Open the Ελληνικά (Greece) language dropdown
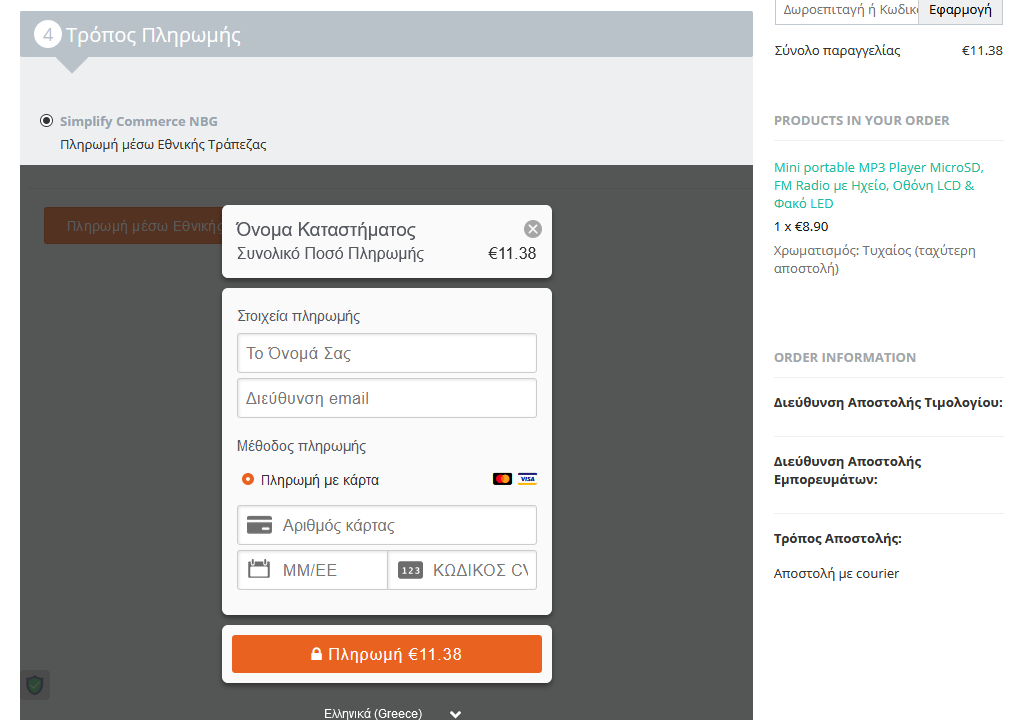1024x720 pixels. (392, 713)
